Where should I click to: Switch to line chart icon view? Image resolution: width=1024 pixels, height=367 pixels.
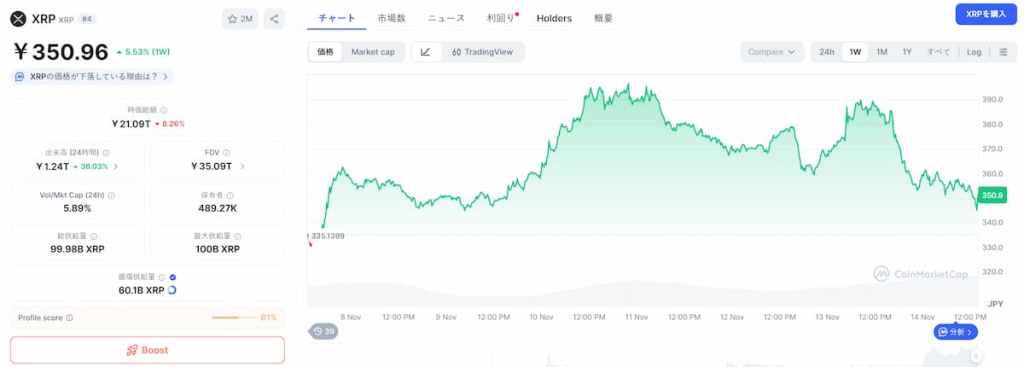point(426,52)
